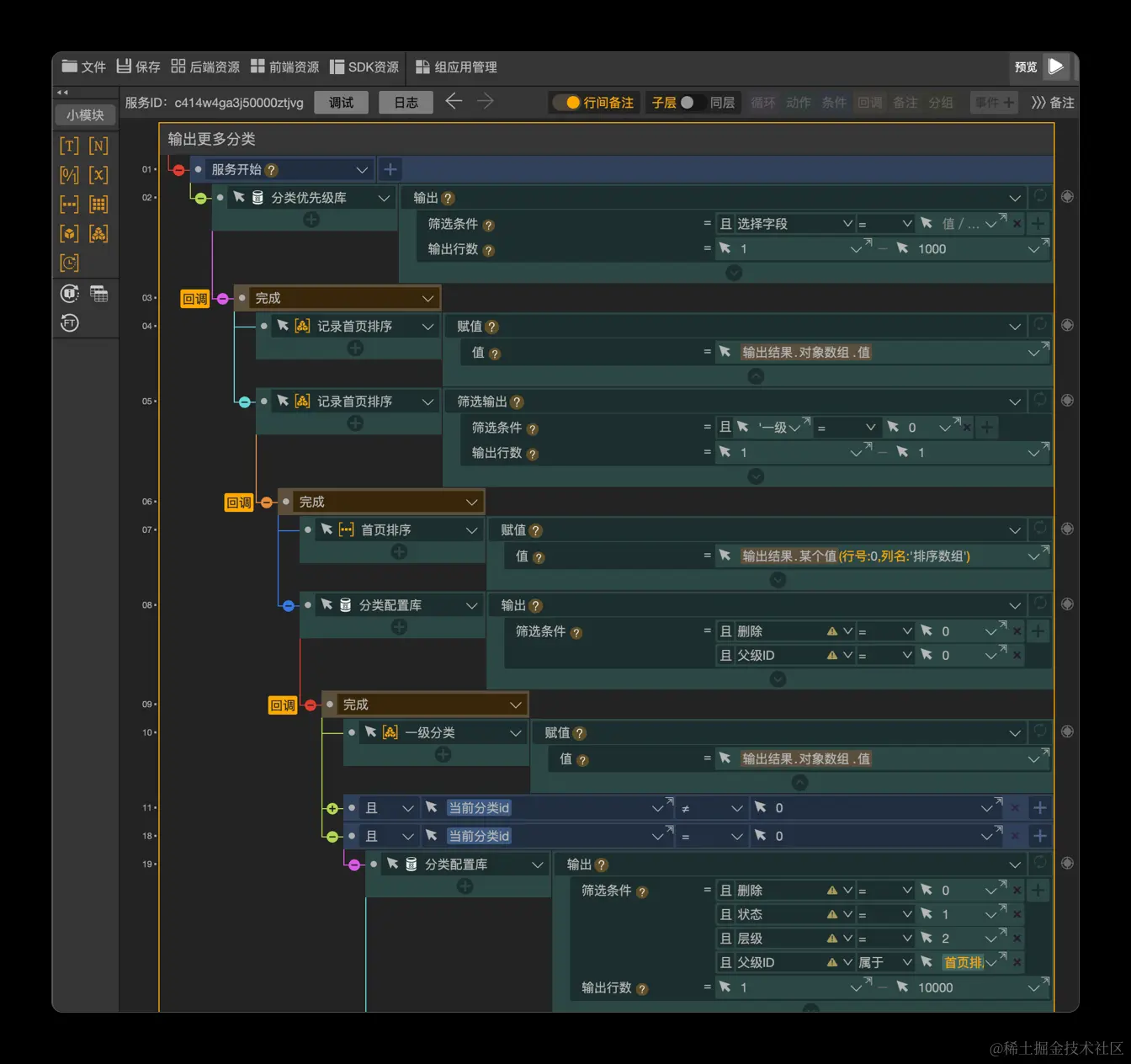The image size is (1131, 1064).
Task: Delete the 选择字段 condition with the x icon
Action: click(1017, 224)
